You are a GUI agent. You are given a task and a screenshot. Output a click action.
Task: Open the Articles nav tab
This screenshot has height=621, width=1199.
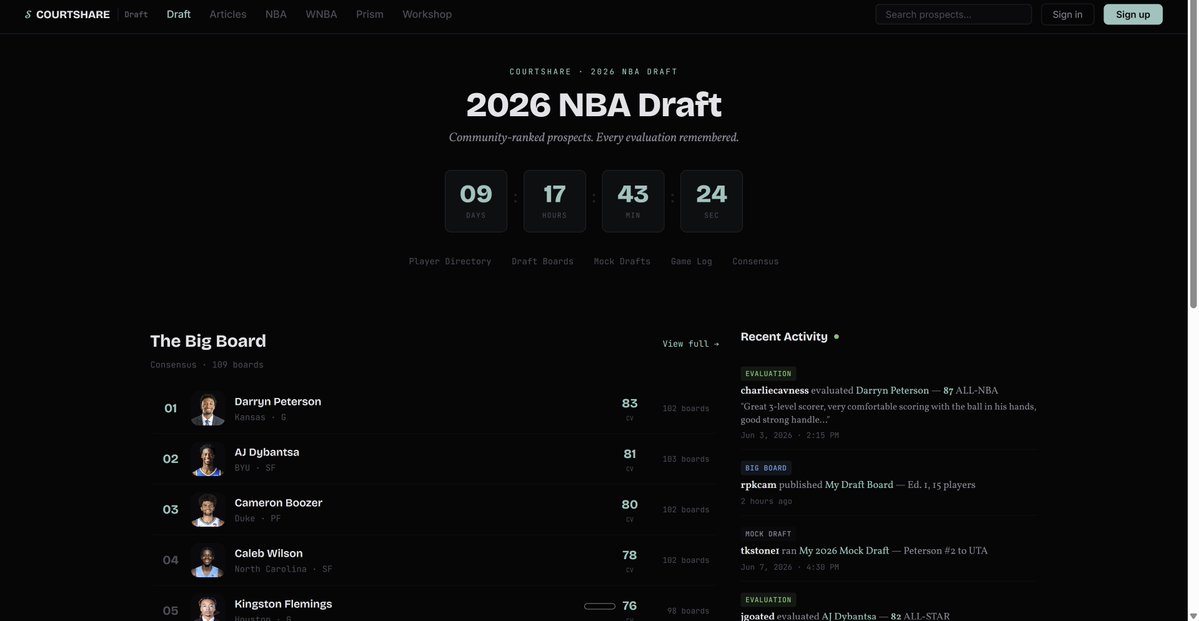(228, 15)
